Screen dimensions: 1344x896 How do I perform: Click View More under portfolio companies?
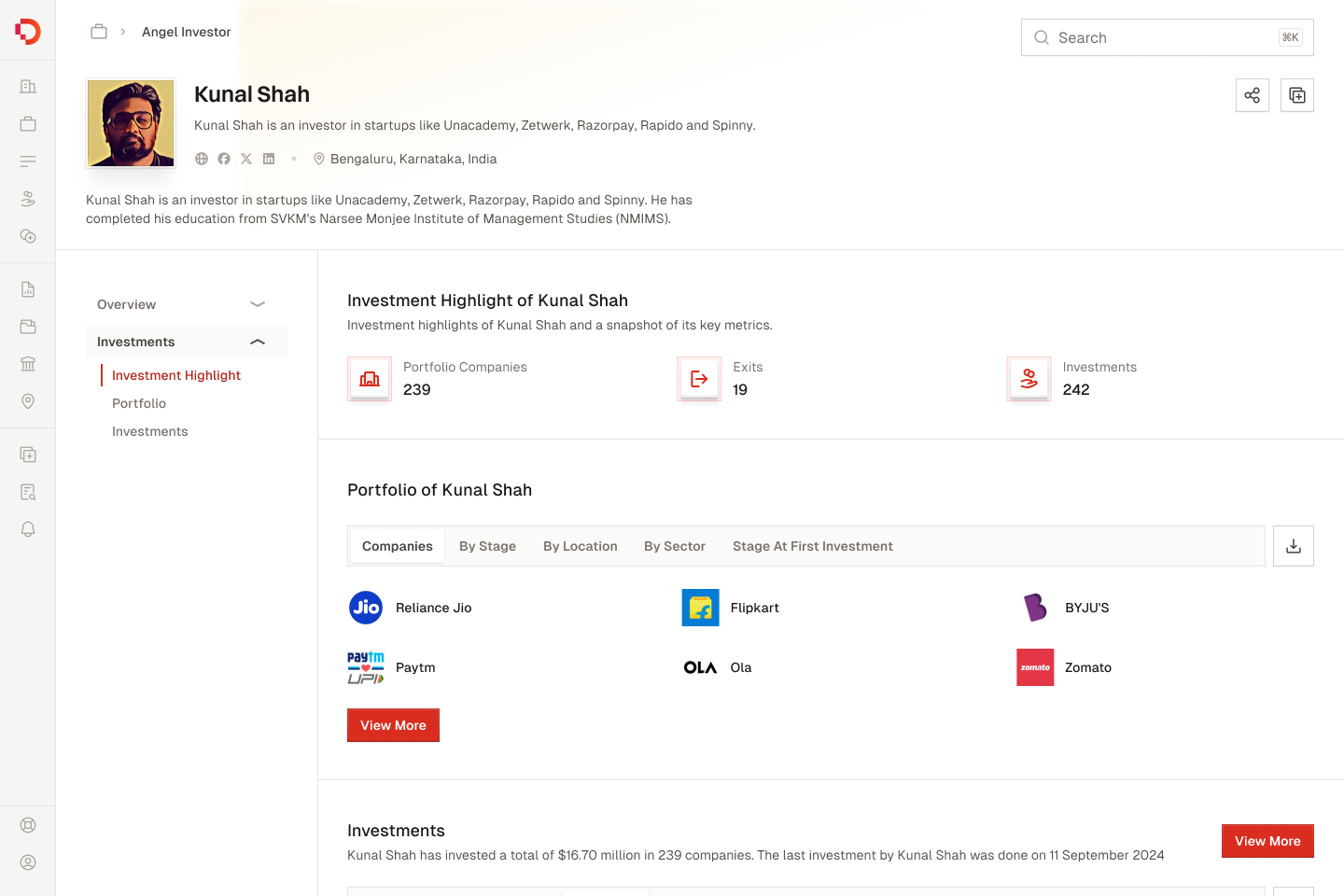point(393,725)
